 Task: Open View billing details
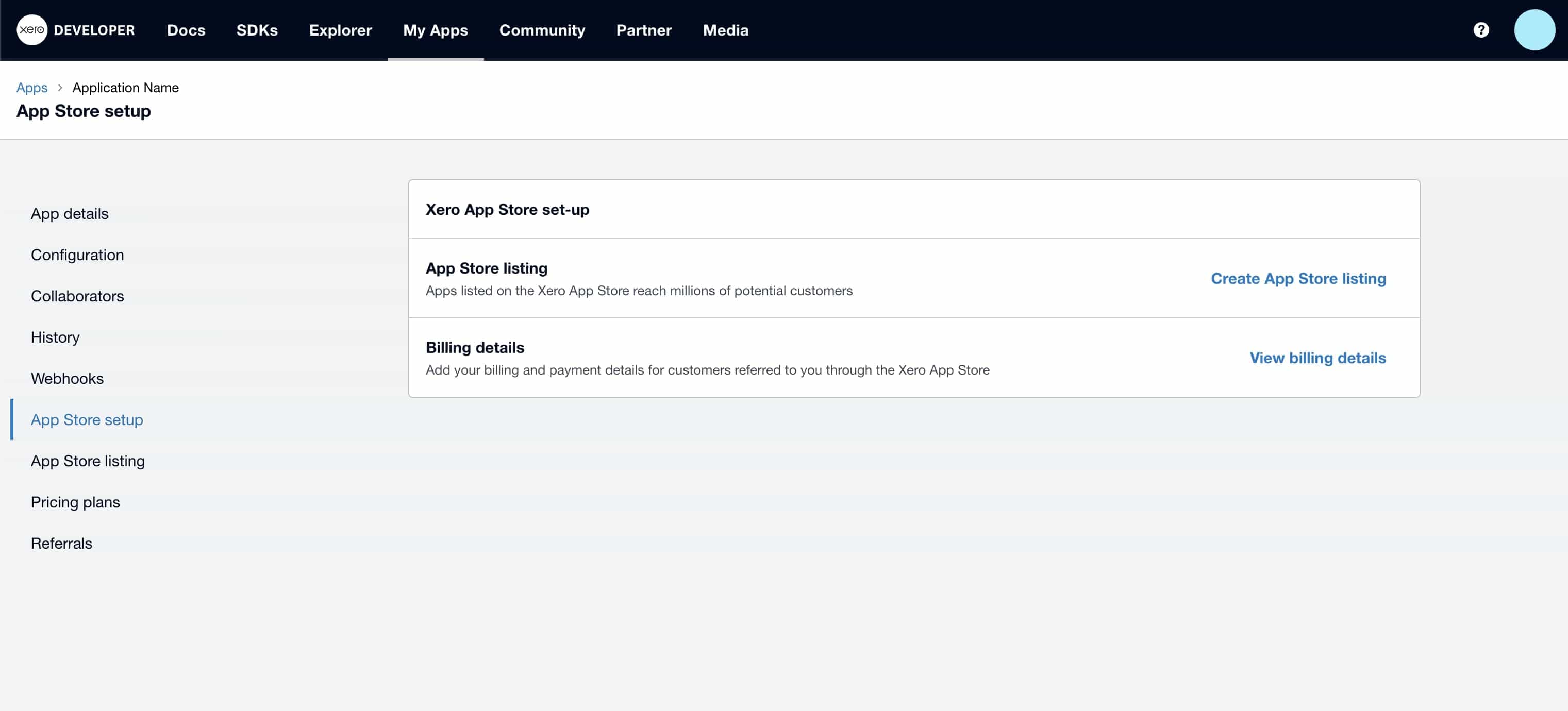tap(1318, 358)
